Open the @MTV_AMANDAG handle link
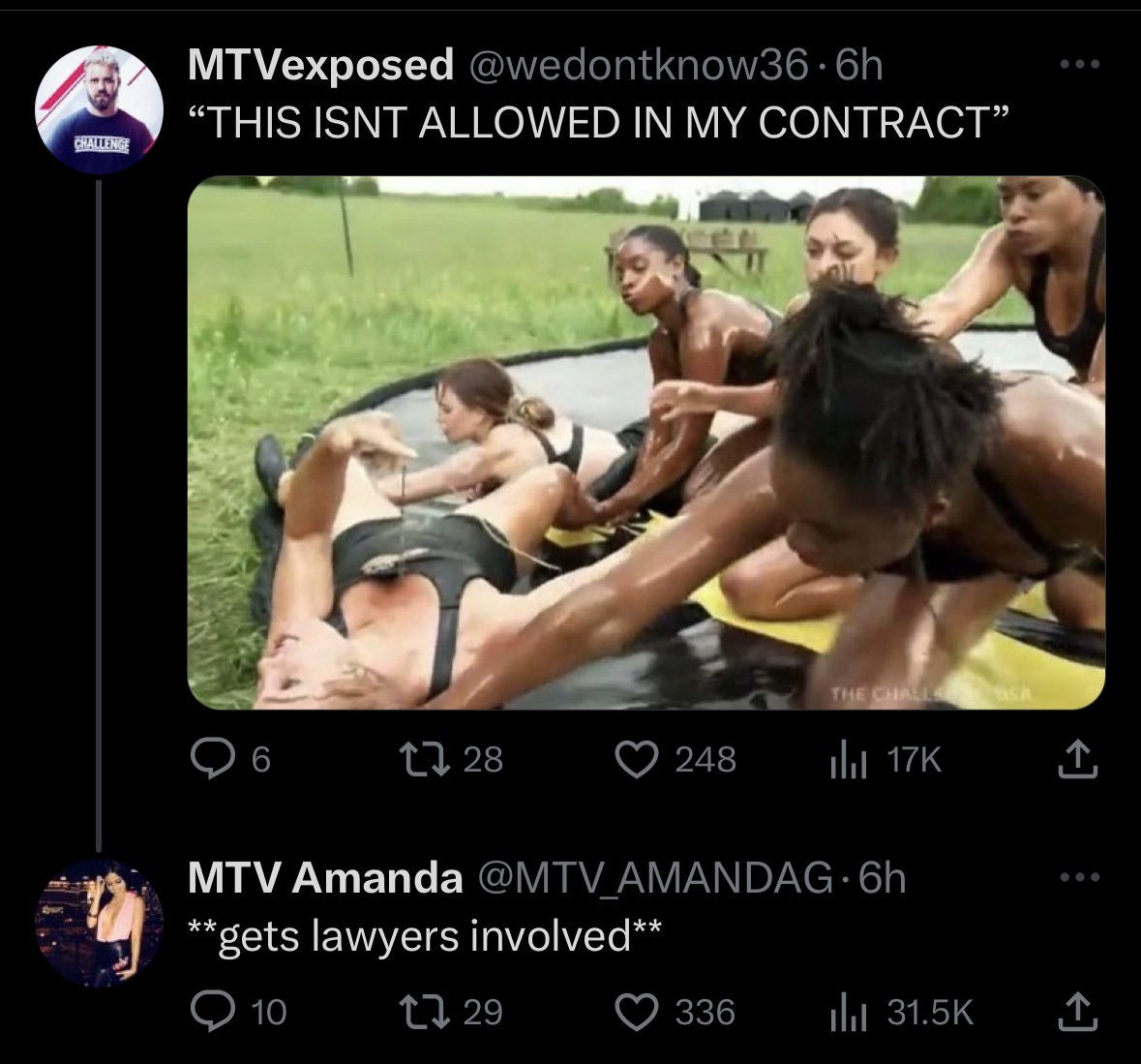The width and height of the screenshot is (1141, 1064). click(655, 878)
